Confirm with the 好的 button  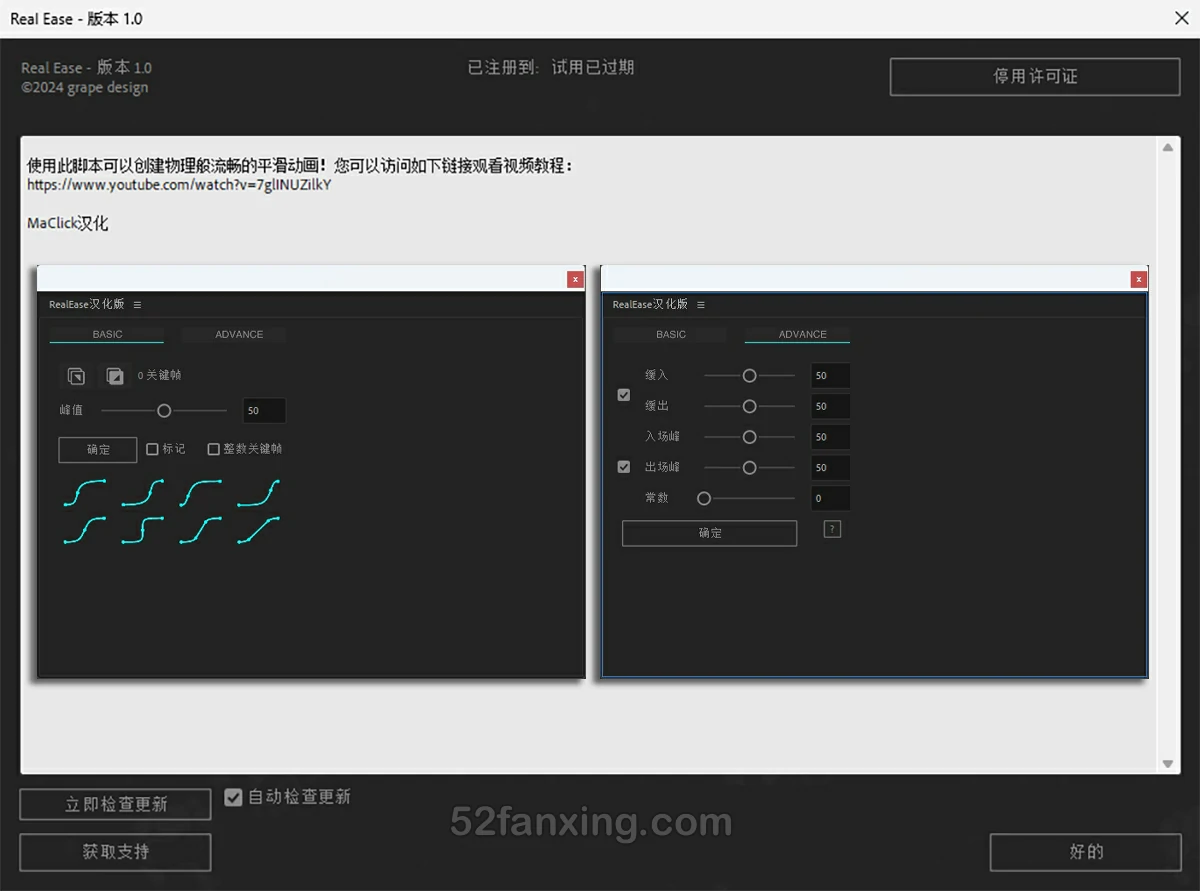pyautogui.click(x=1086, y=852)
